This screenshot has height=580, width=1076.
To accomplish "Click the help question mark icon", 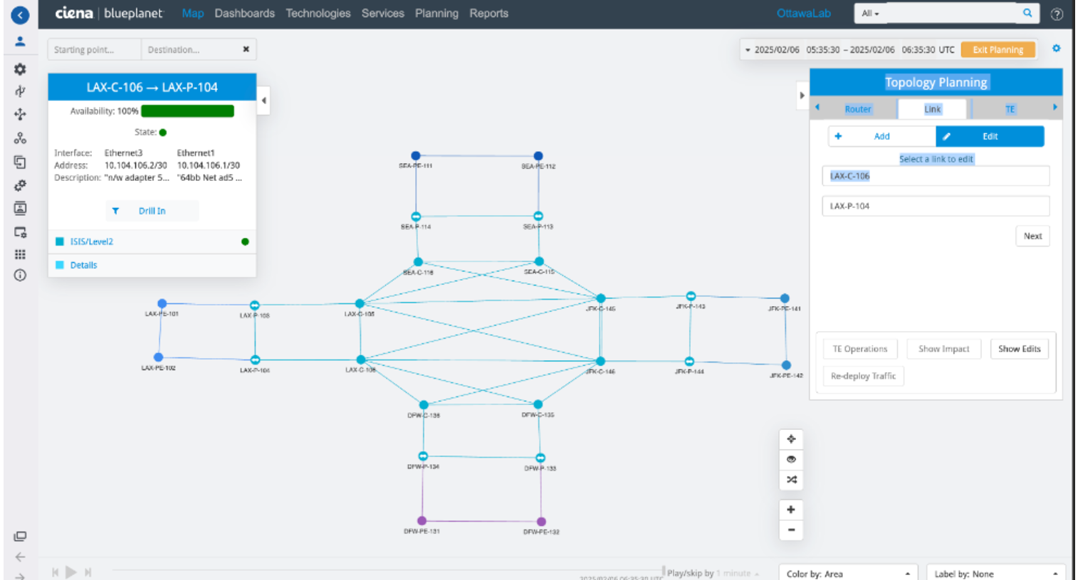I will (1057, 14).
